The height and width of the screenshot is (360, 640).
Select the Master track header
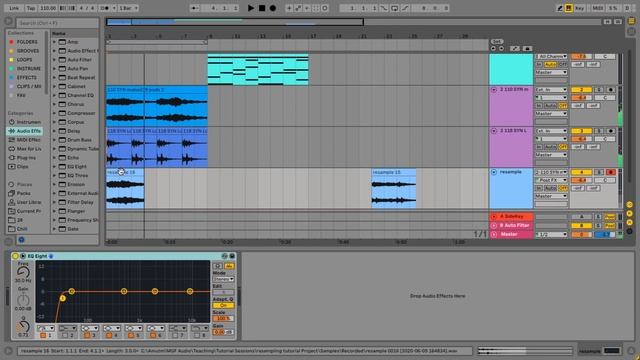coord(511,234)
